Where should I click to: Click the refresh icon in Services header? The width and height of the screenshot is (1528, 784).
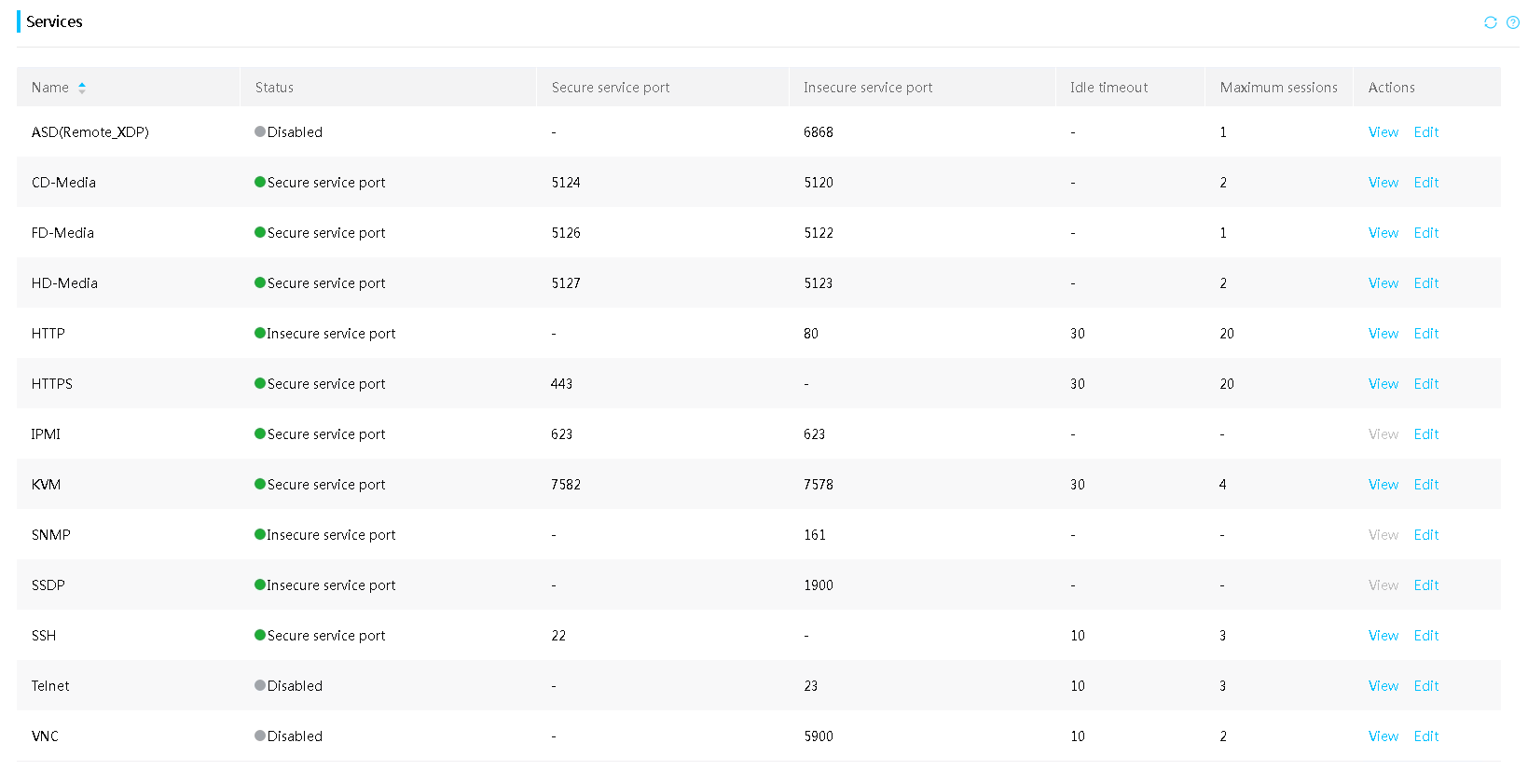1491,22
